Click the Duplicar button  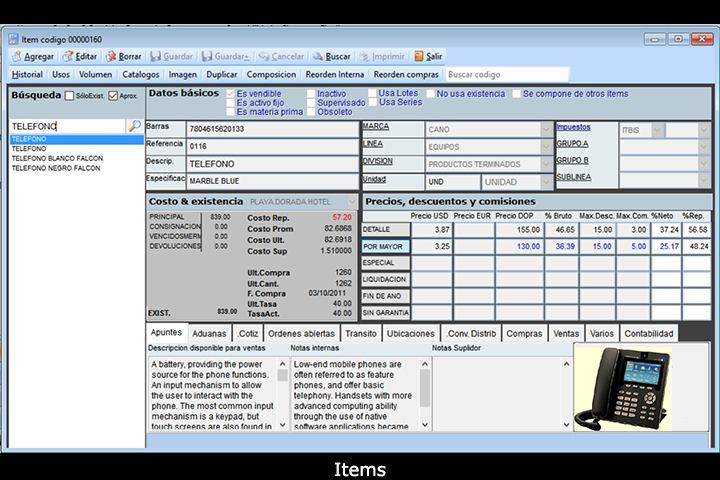click(x=221, y=74)
